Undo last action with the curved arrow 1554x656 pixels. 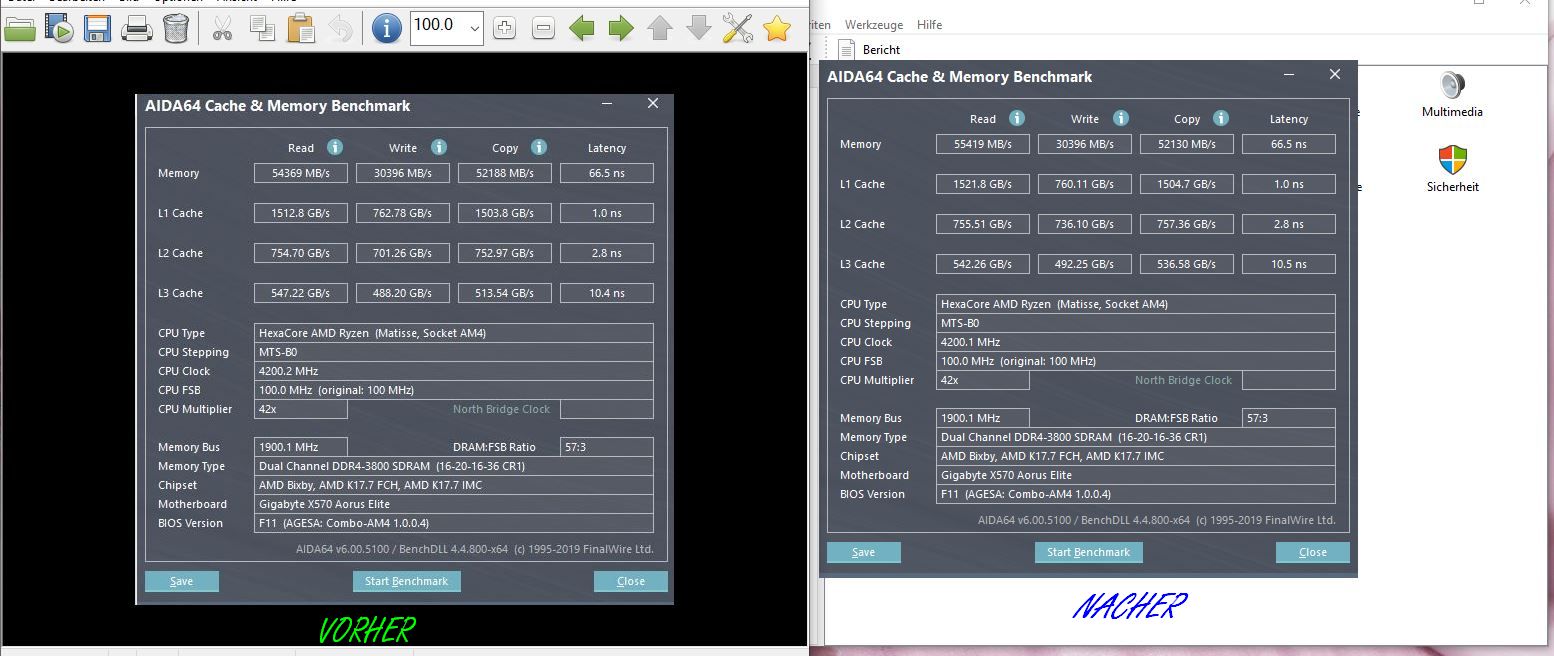coord(341,28)
